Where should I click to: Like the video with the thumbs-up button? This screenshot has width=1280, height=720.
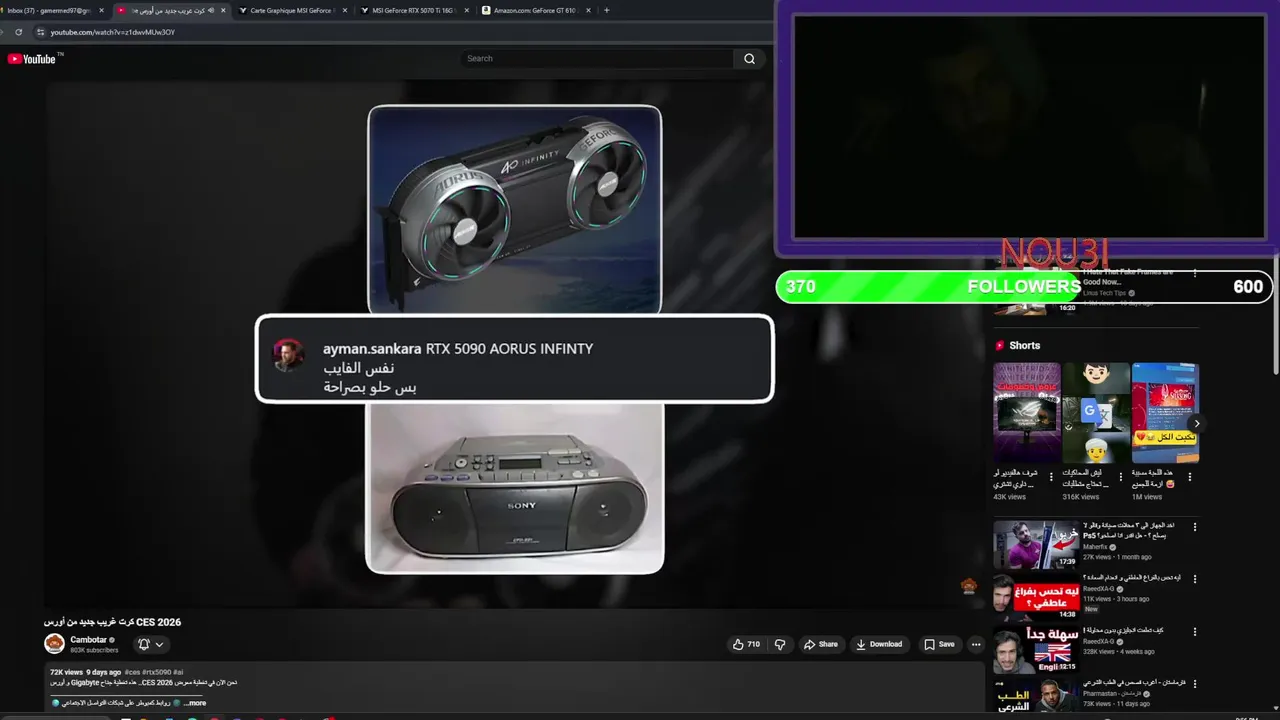coord(745,645)
